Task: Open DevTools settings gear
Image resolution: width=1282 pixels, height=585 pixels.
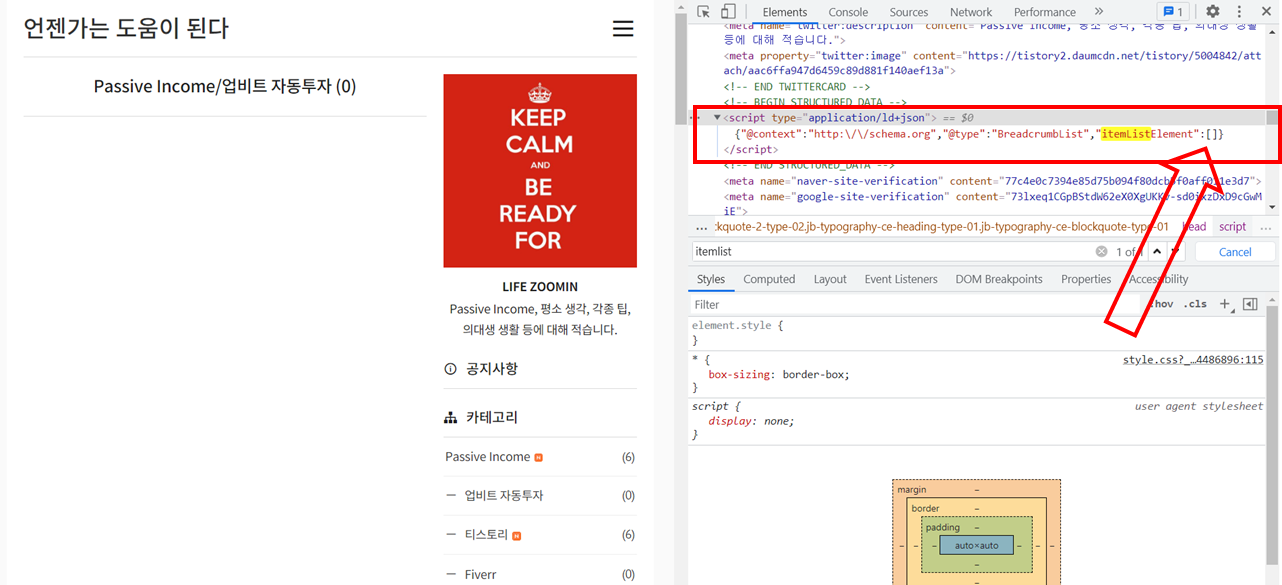Action: 1212,12
